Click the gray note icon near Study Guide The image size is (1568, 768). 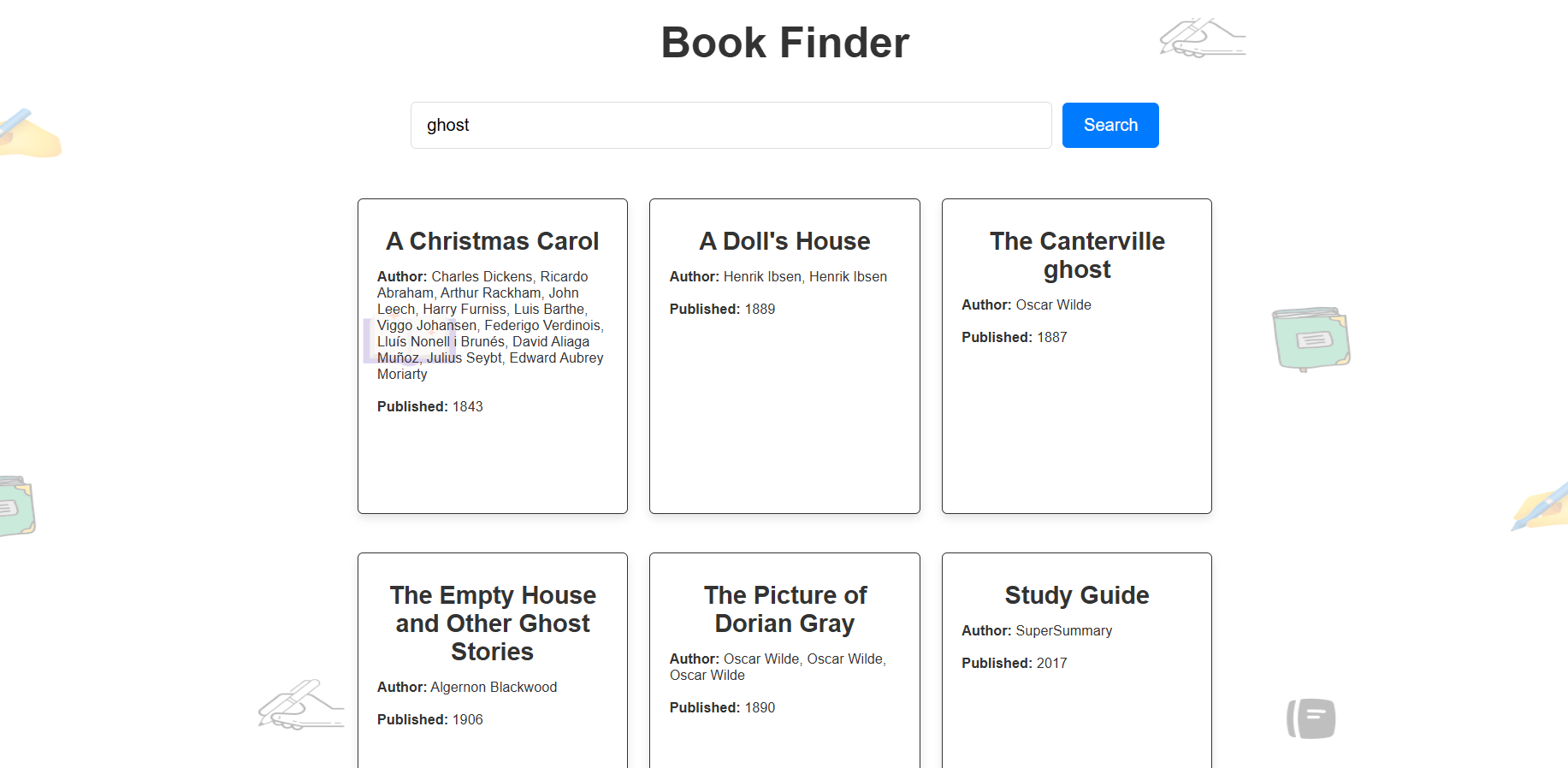[1311, 718]
